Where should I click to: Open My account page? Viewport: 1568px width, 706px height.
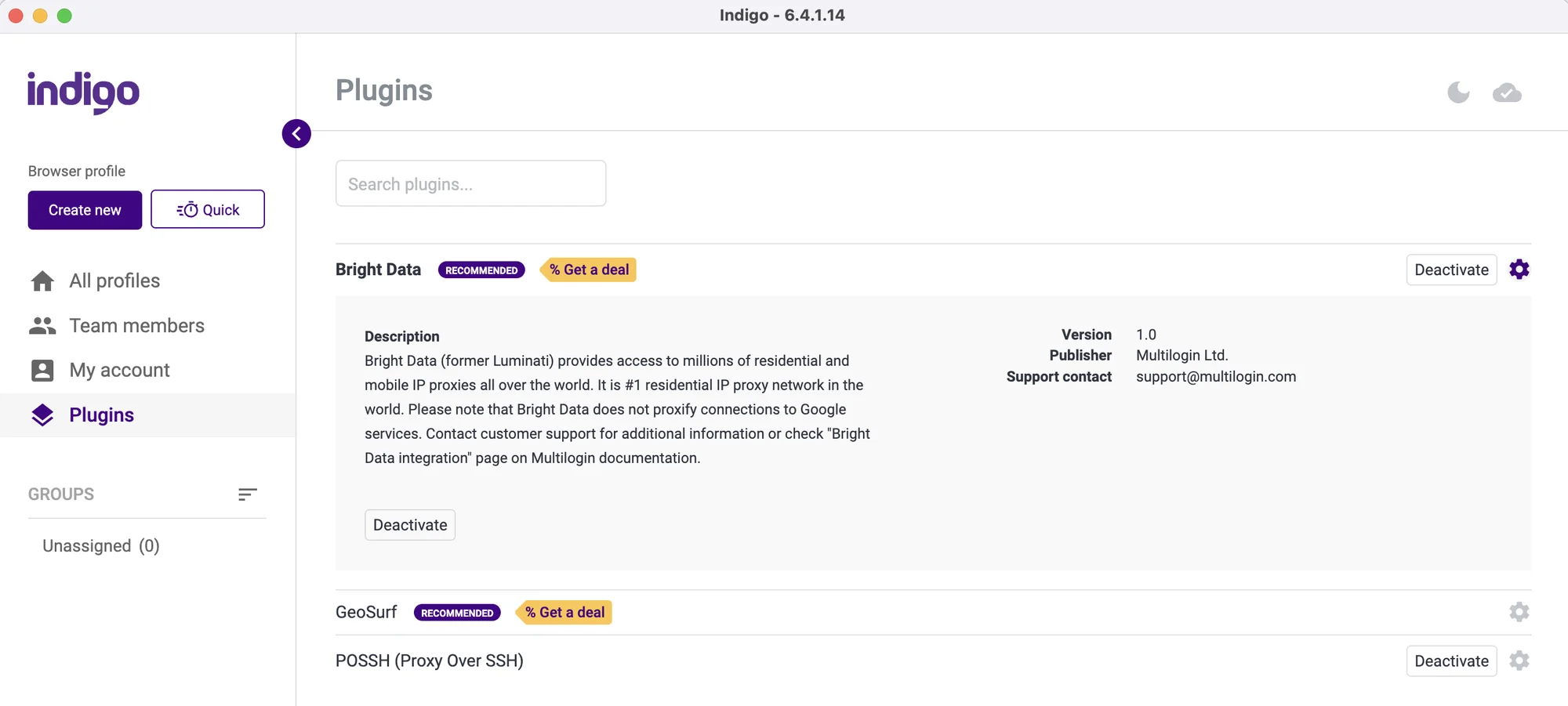(119, 370)
